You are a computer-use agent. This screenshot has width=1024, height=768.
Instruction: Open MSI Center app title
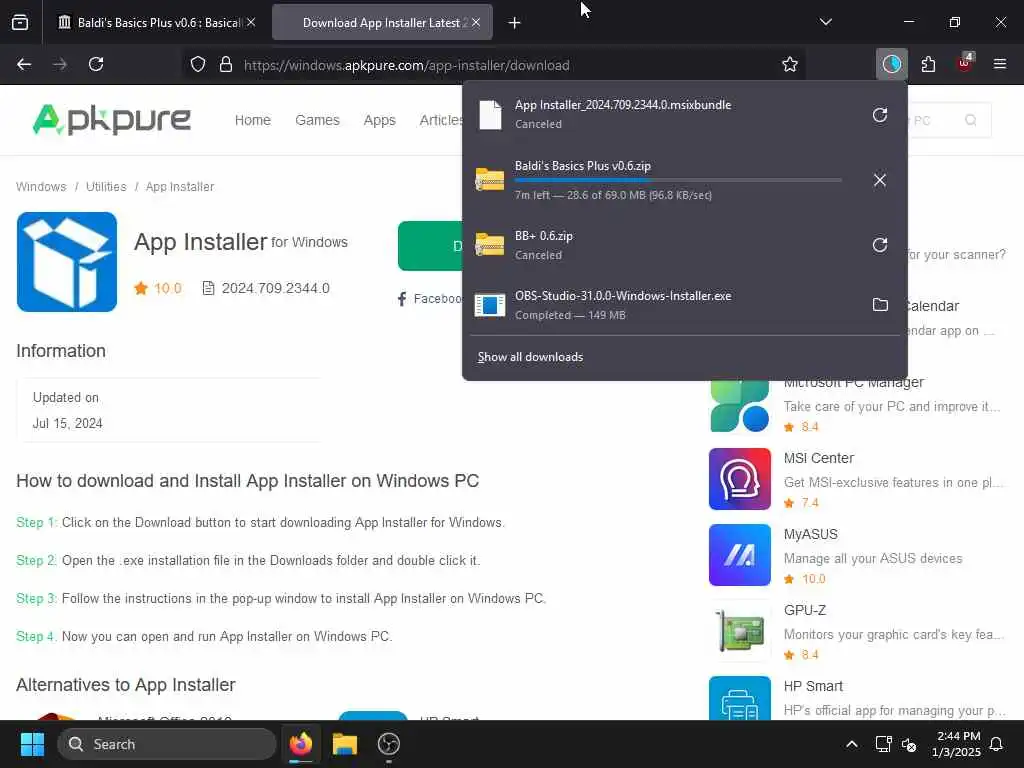click(x=818, y=458)
